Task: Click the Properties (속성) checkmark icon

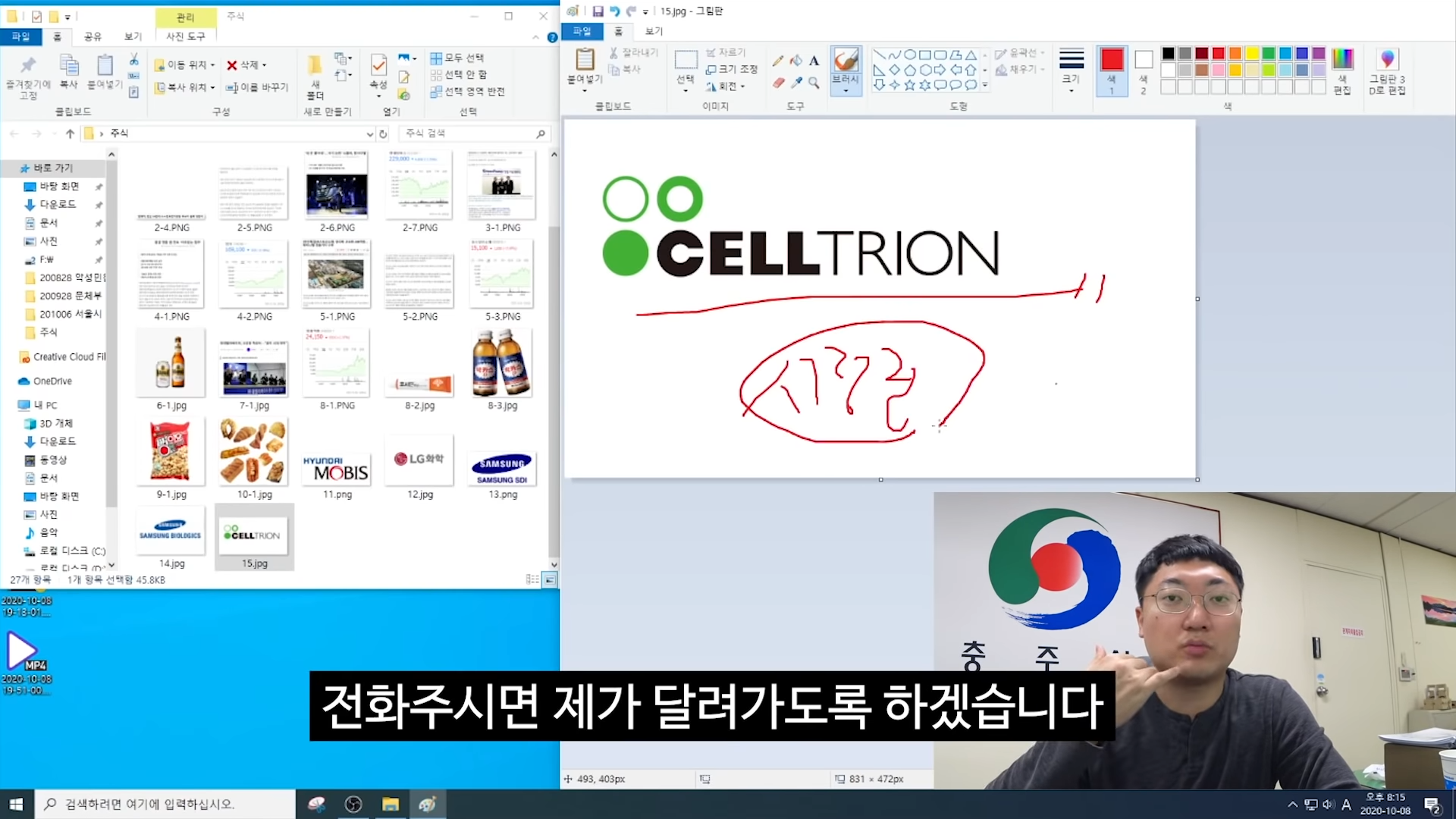Action: click(x=378, y=65)
